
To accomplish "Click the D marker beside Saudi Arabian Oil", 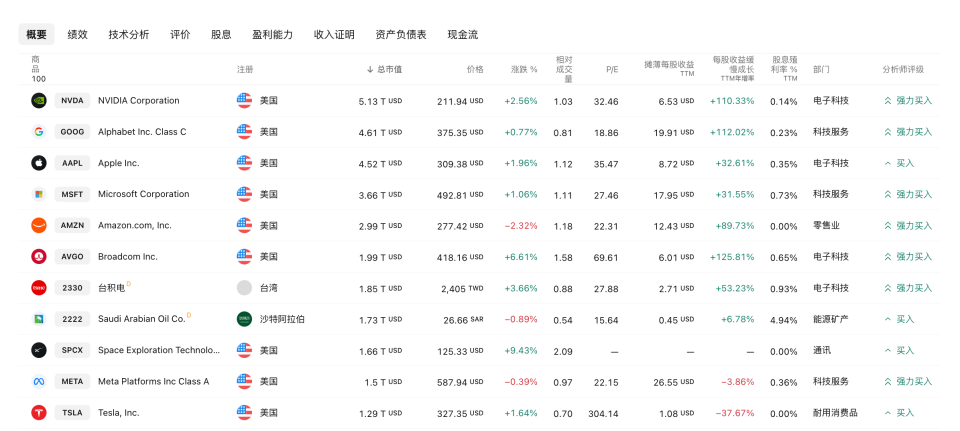I will coord(189,315).
